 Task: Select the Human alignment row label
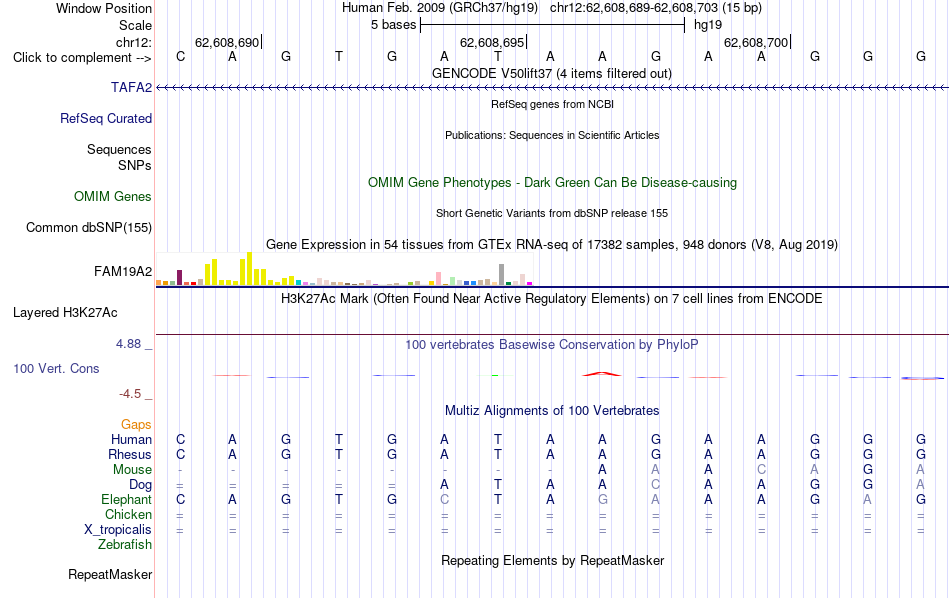point(131,439)
